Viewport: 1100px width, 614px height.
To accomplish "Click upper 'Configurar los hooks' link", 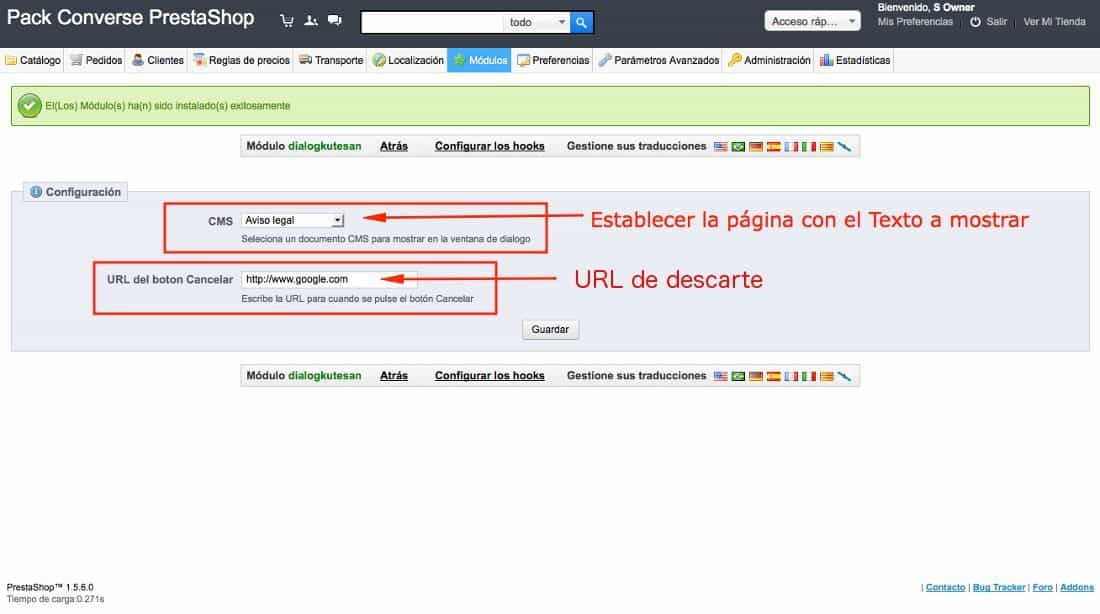I will click(490, 146).
